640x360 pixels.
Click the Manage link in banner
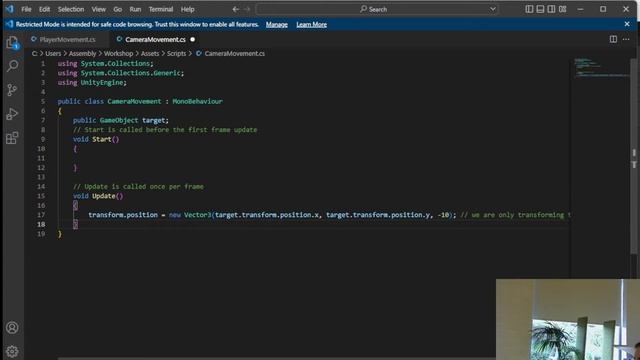coord(277,24)
